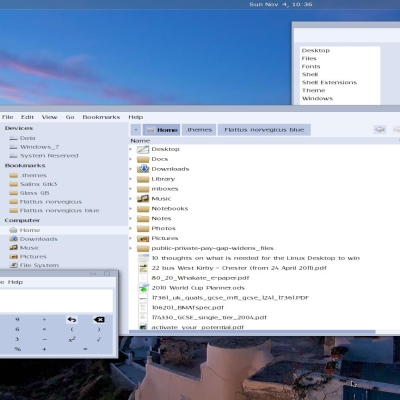Click the Home icon in the sidebar
The width and height of the screenshot is (400, 400).
(x=13, y=230)
